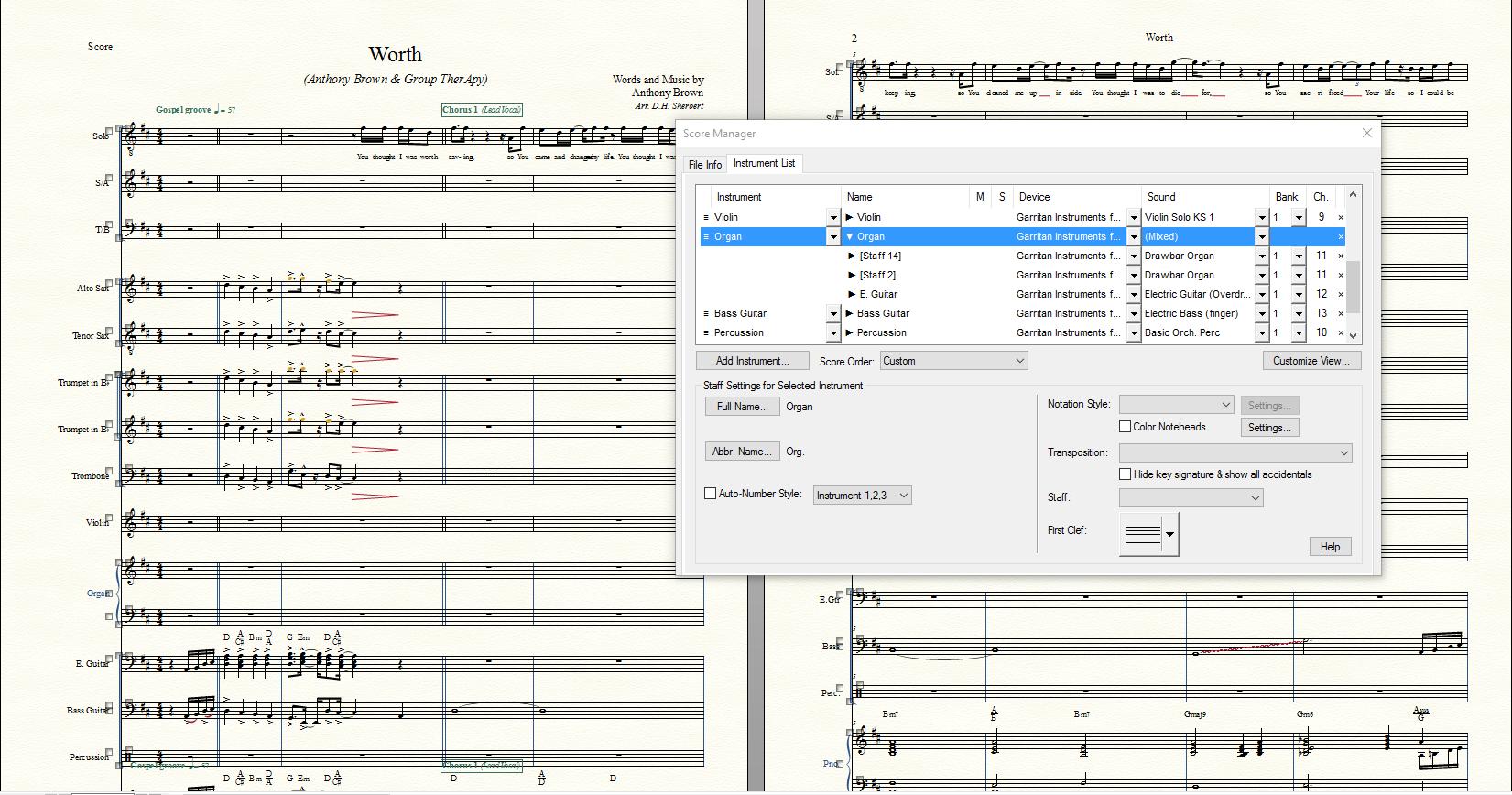
Task: Delete the Violin instrument with its X icon
Action: (x=1341, y=218)
